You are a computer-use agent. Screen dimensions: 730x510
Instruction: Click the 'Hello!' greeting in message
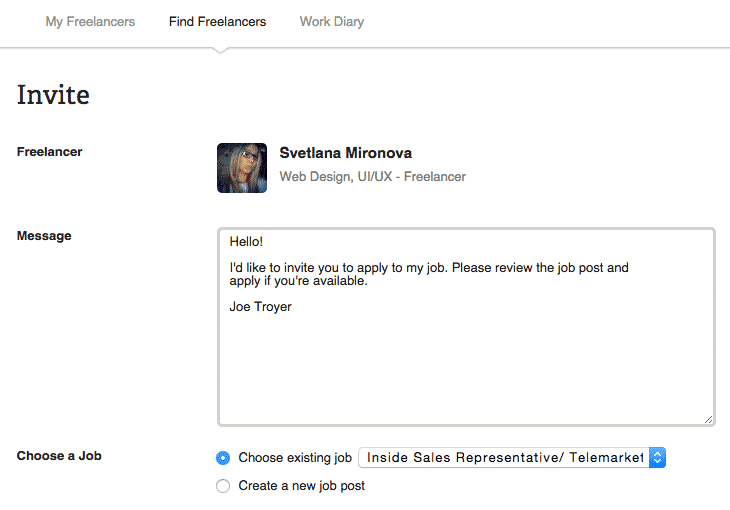(x=246, y=241)
